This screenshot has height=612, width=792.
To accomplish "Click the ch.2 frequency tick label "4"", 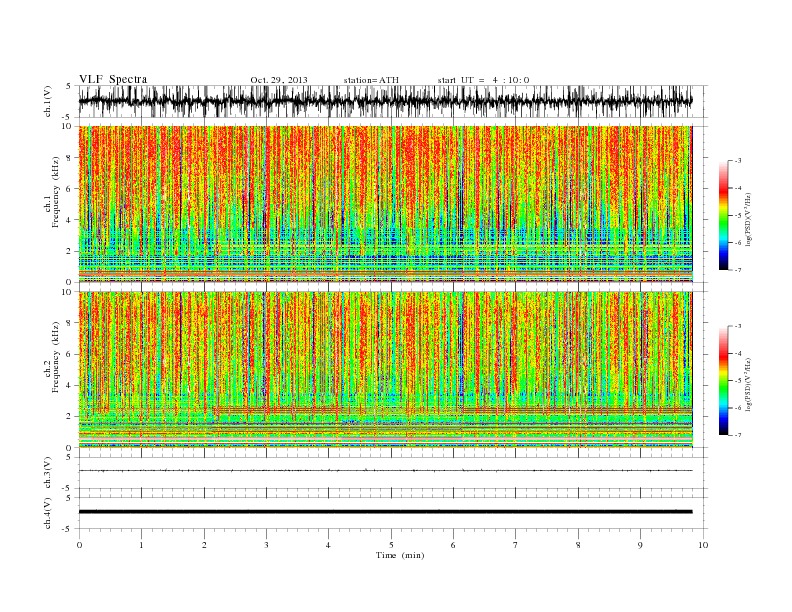I will pos(69,386).
